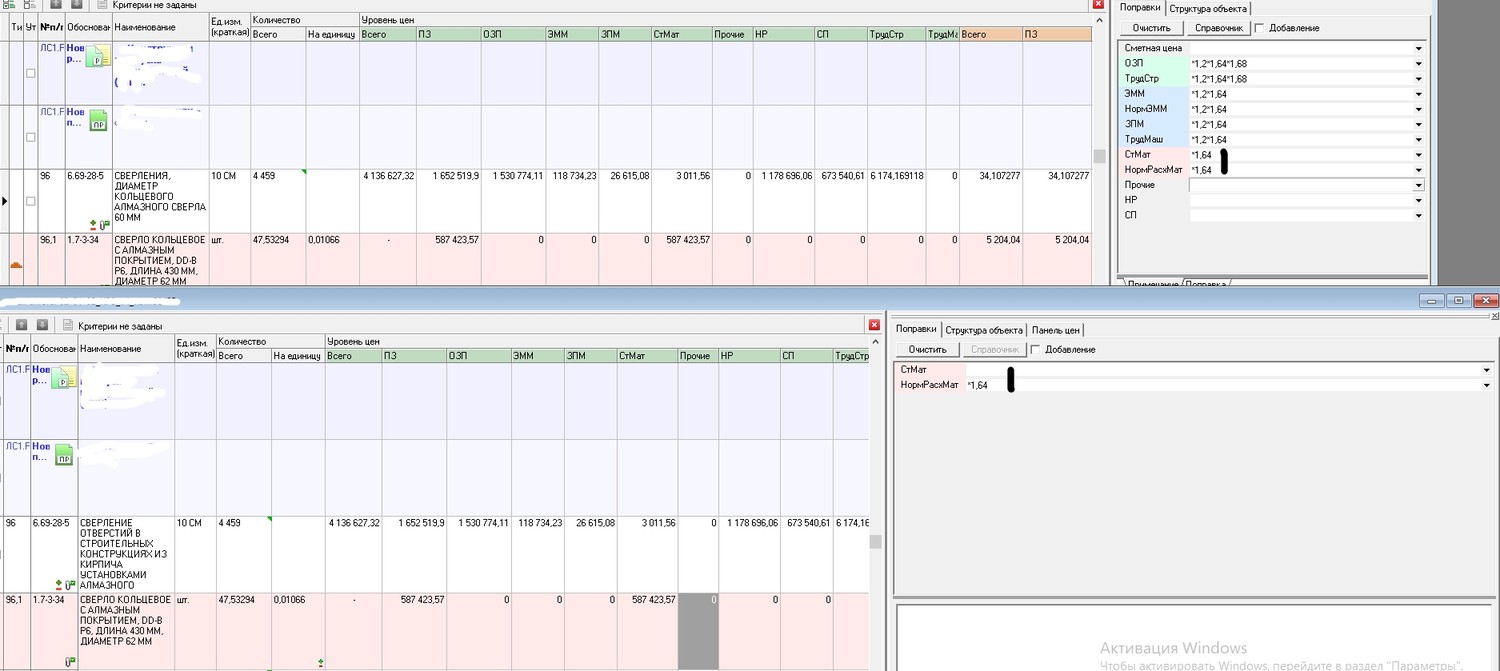
Task: Click first tree-view icon in upper window toolbar corner
Action: (x=7, y=5)
